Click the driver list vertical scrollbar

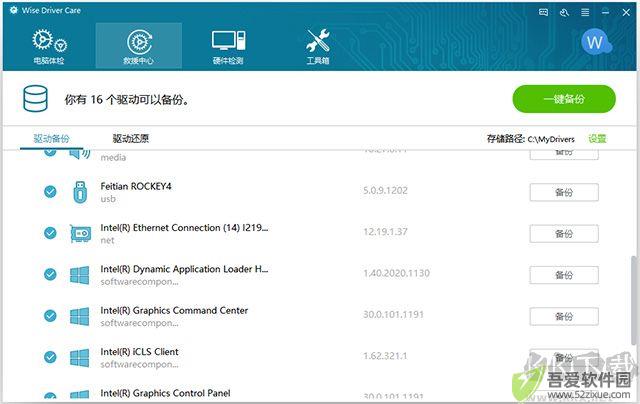coord(634,300)
